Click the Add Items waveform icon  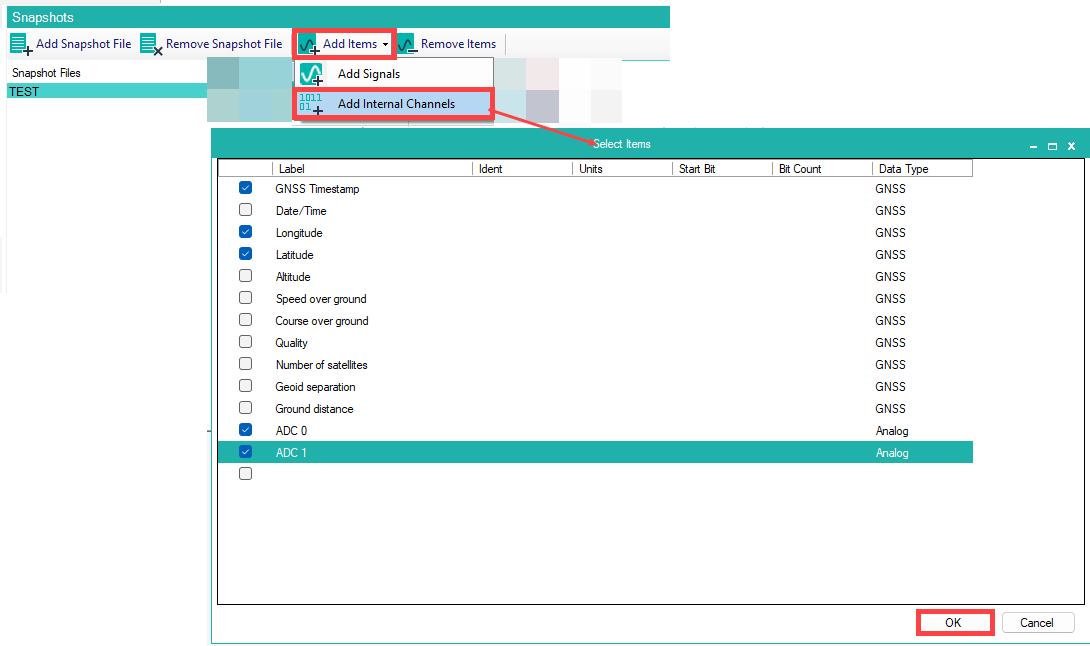click(309, 44)
